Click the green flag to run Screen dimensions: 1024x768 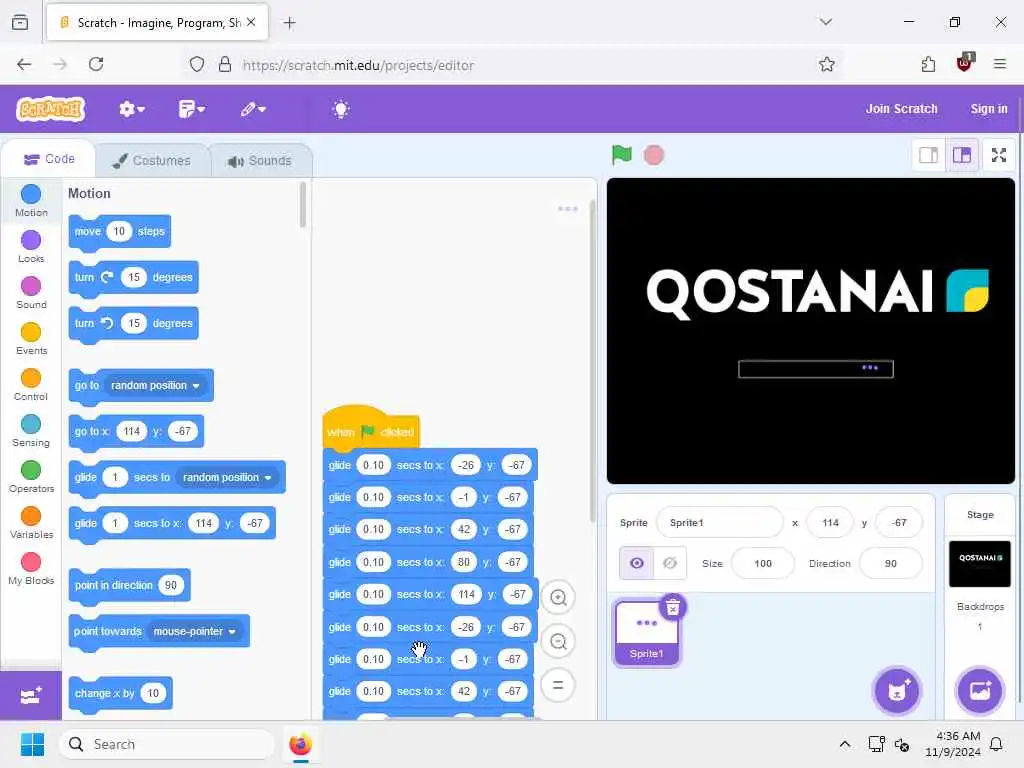622,155
